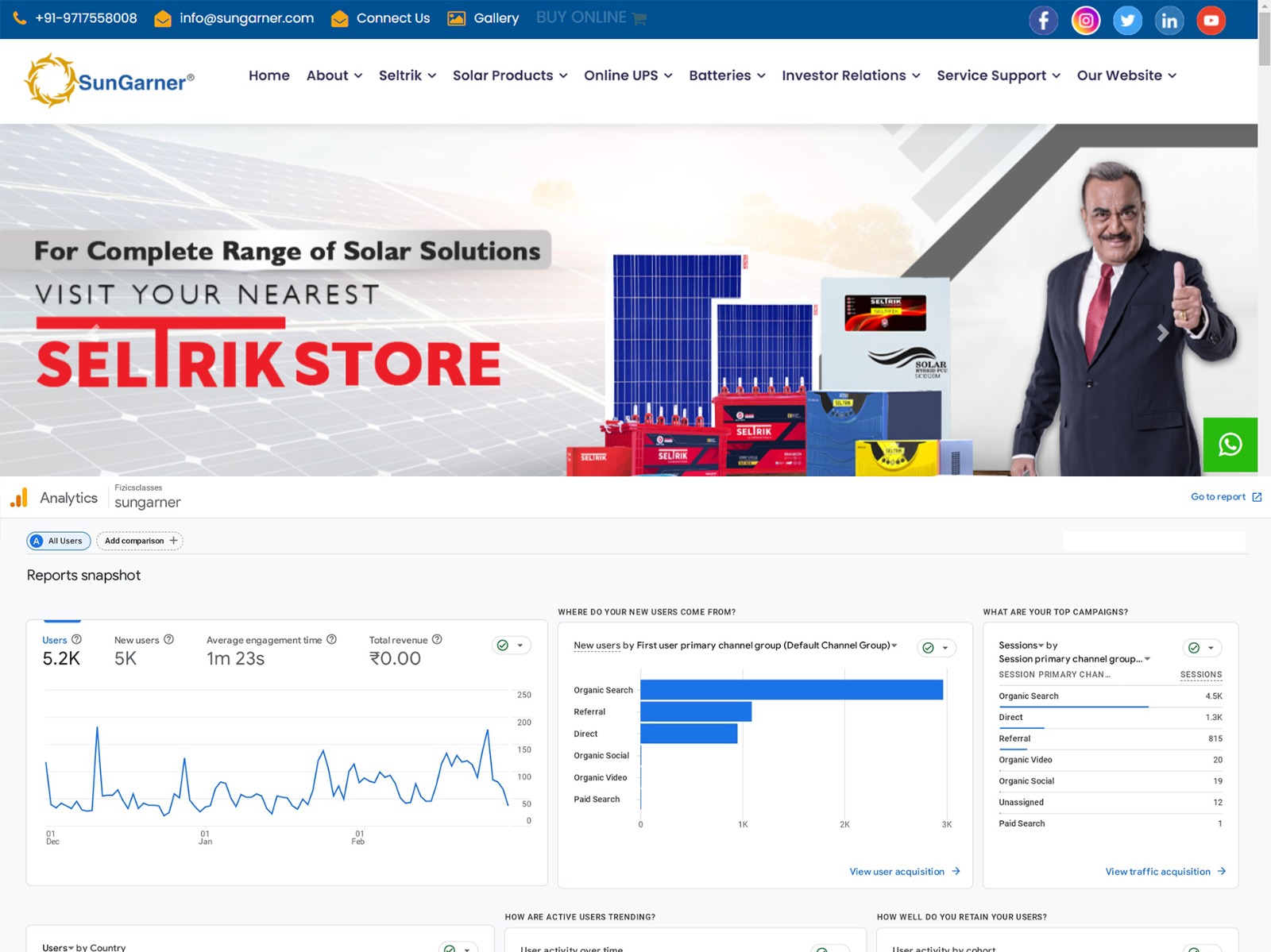
Task: Advance the banner with next arrow
Action: pos(1162,333)
